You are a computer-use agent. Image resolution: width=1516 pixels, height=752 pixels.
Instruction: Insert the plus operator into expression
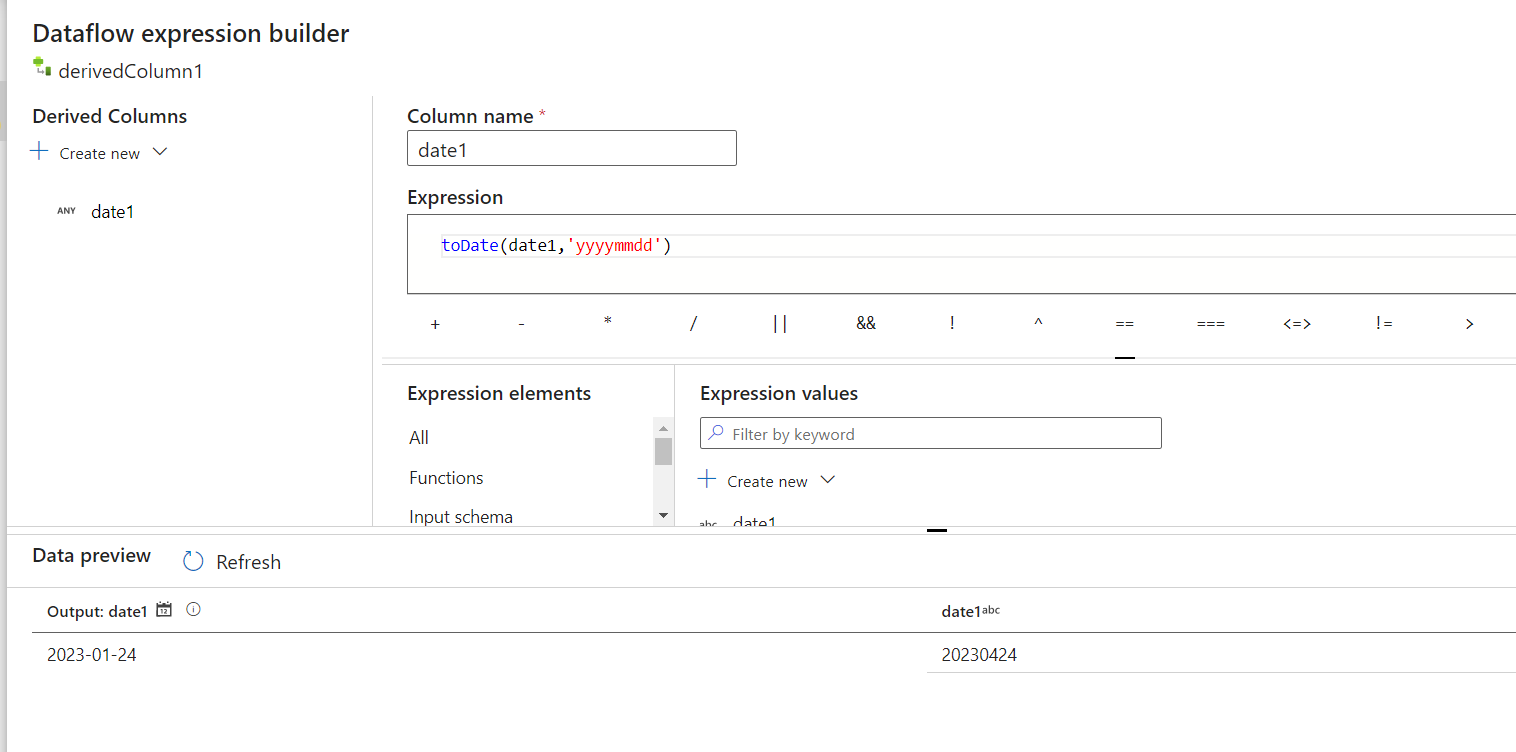(435, 324)
